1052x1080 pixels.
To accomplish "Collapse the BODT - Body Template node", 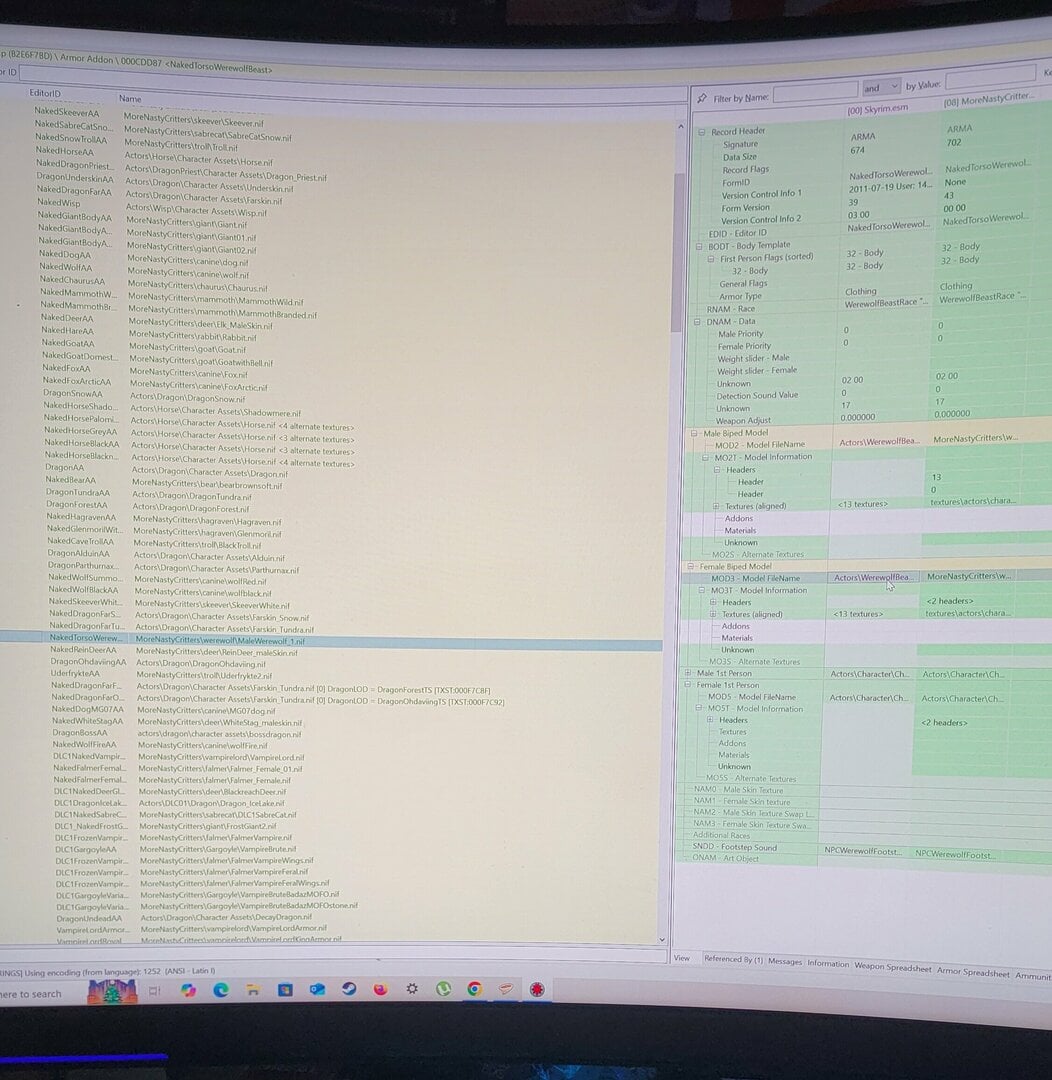I will pos(699,247).
